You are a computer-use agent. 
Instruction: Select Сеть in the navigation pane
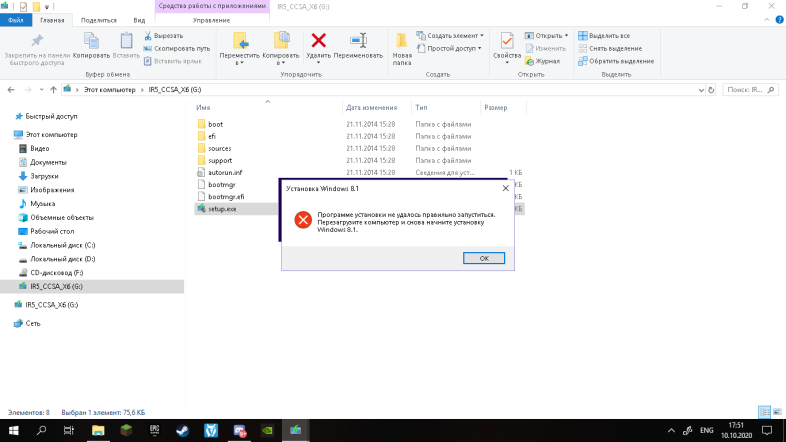click(33, 324)
